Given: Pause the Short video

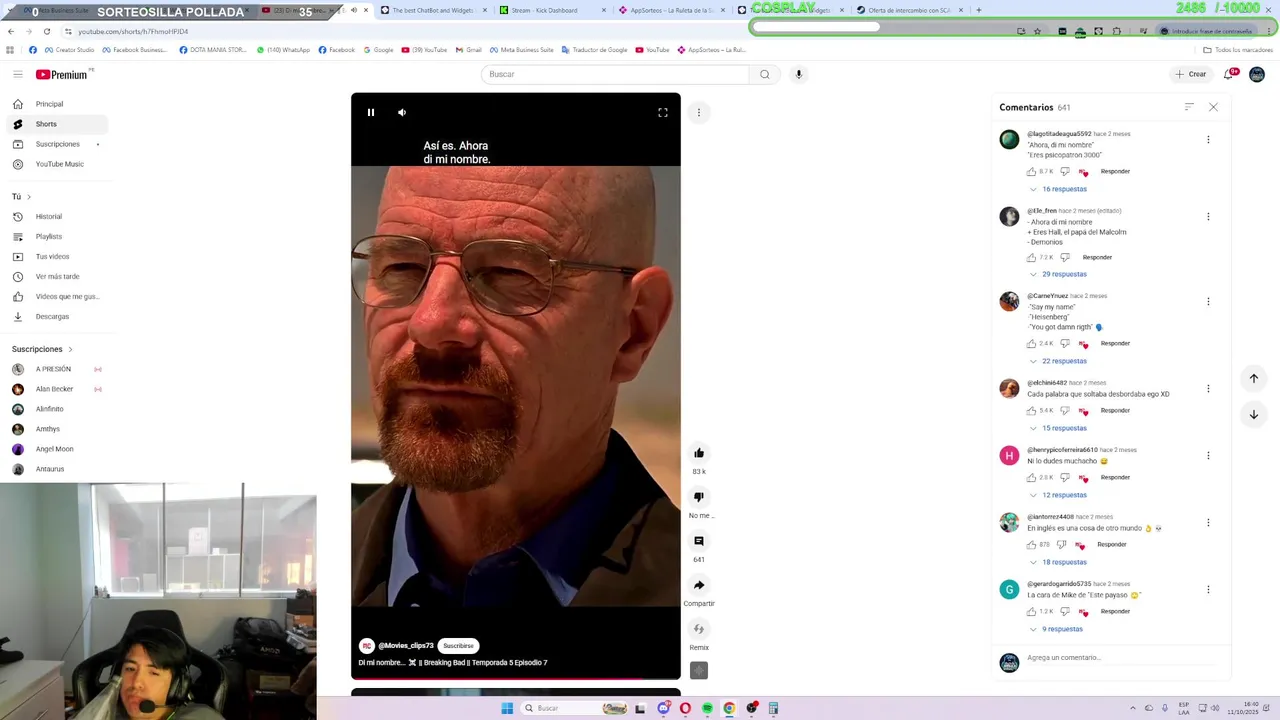Looking at the screenshot, I should (370, 112).
